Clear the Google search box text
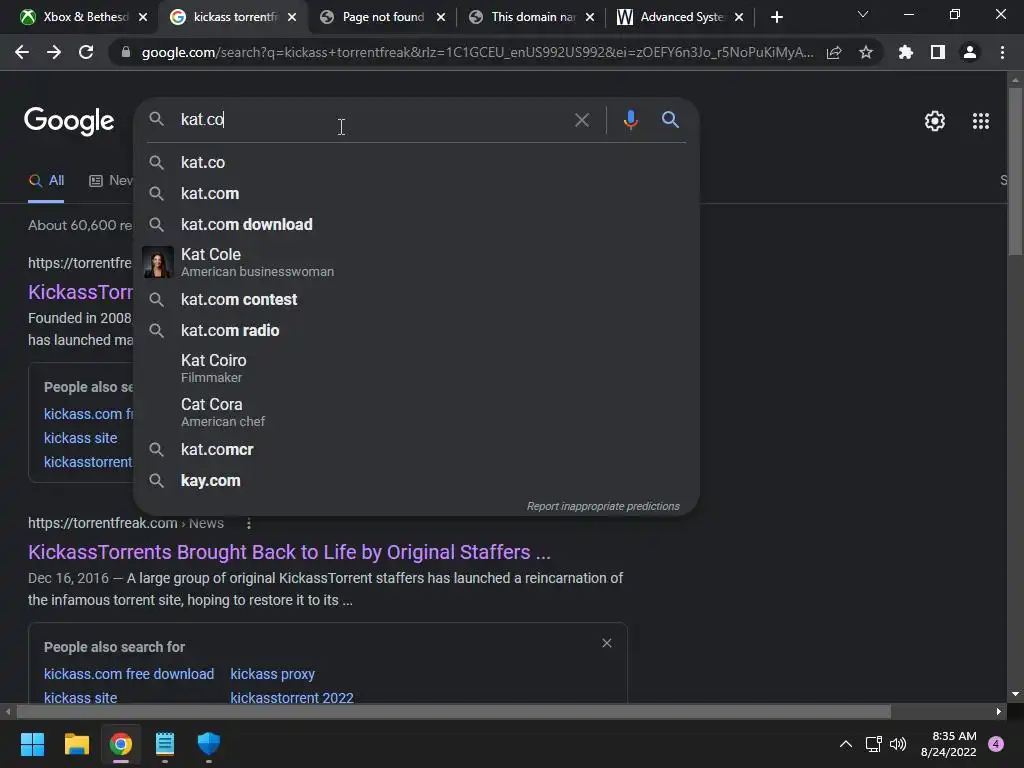The image size is (1024, 768). pyautogui.click(x=582, y=120)
